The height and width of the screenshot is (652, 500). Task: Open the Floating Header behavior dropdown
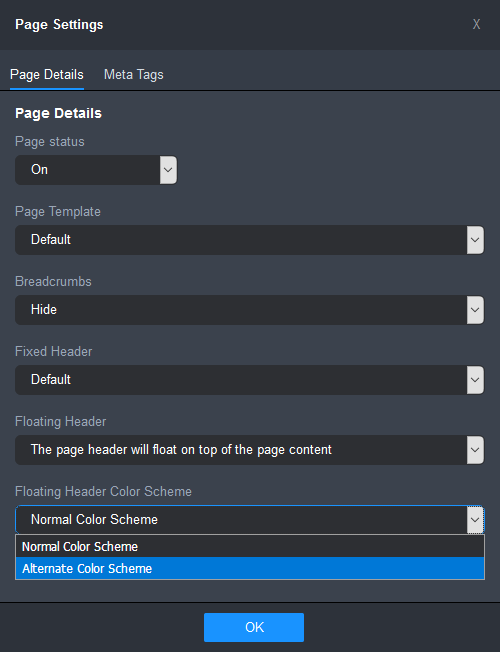pyautogui.click(x=250, y=449)
